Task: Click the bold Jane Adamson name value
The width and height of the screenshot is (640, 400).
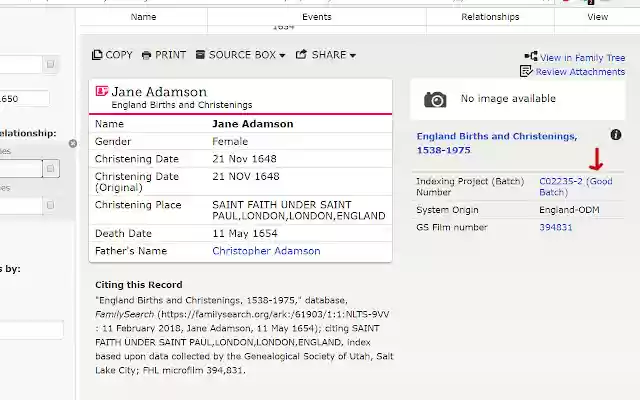Action: click(x=253, y=124)
